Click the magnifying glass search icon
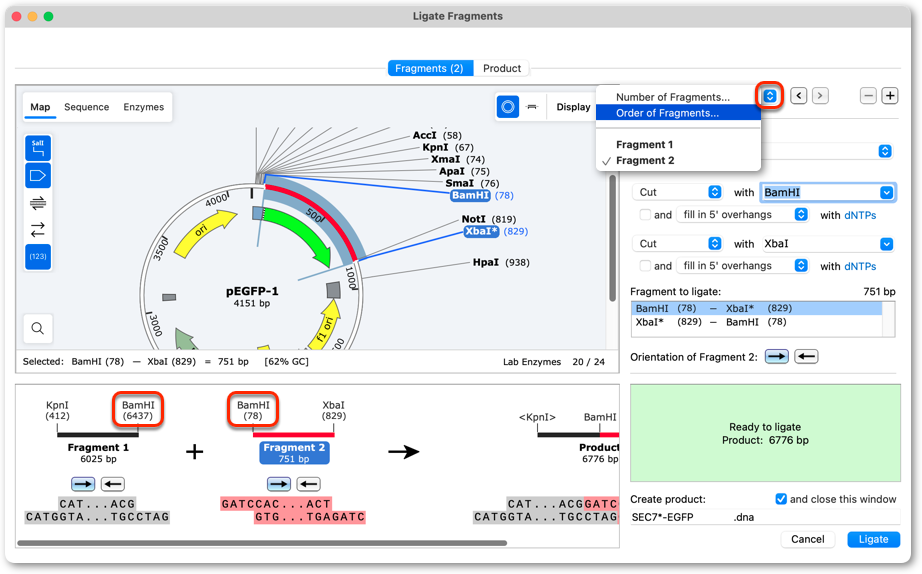 click(38, 328)
